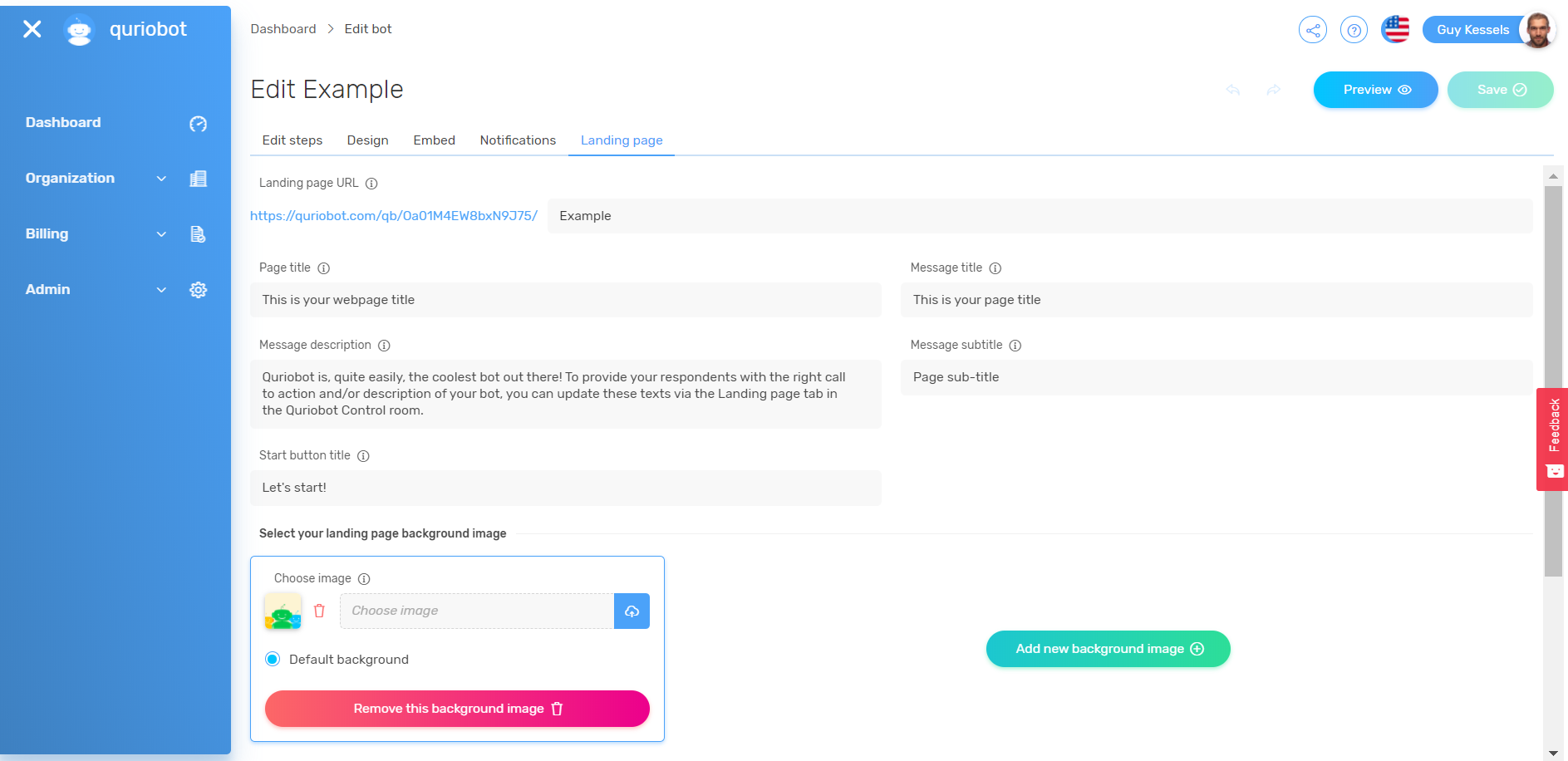Click Add new background image button
Screen dimensions: 1568x761
point(1108,649)
